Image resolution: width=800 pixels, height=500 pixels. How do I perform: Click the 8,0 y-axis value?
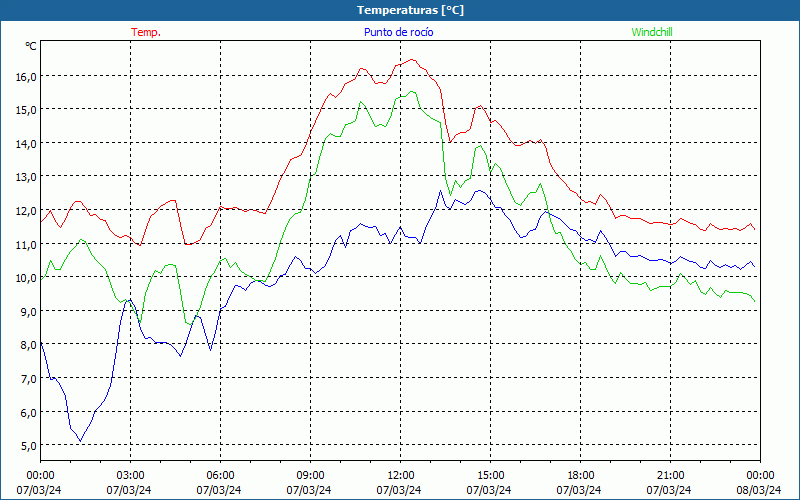click(29, 345)
